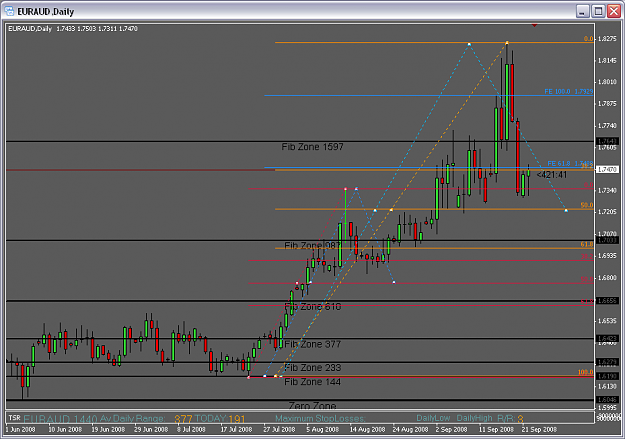Click the '27 Jul 2008' date label
This screenshot has width=625, height=439.
(x=279, y=430)
